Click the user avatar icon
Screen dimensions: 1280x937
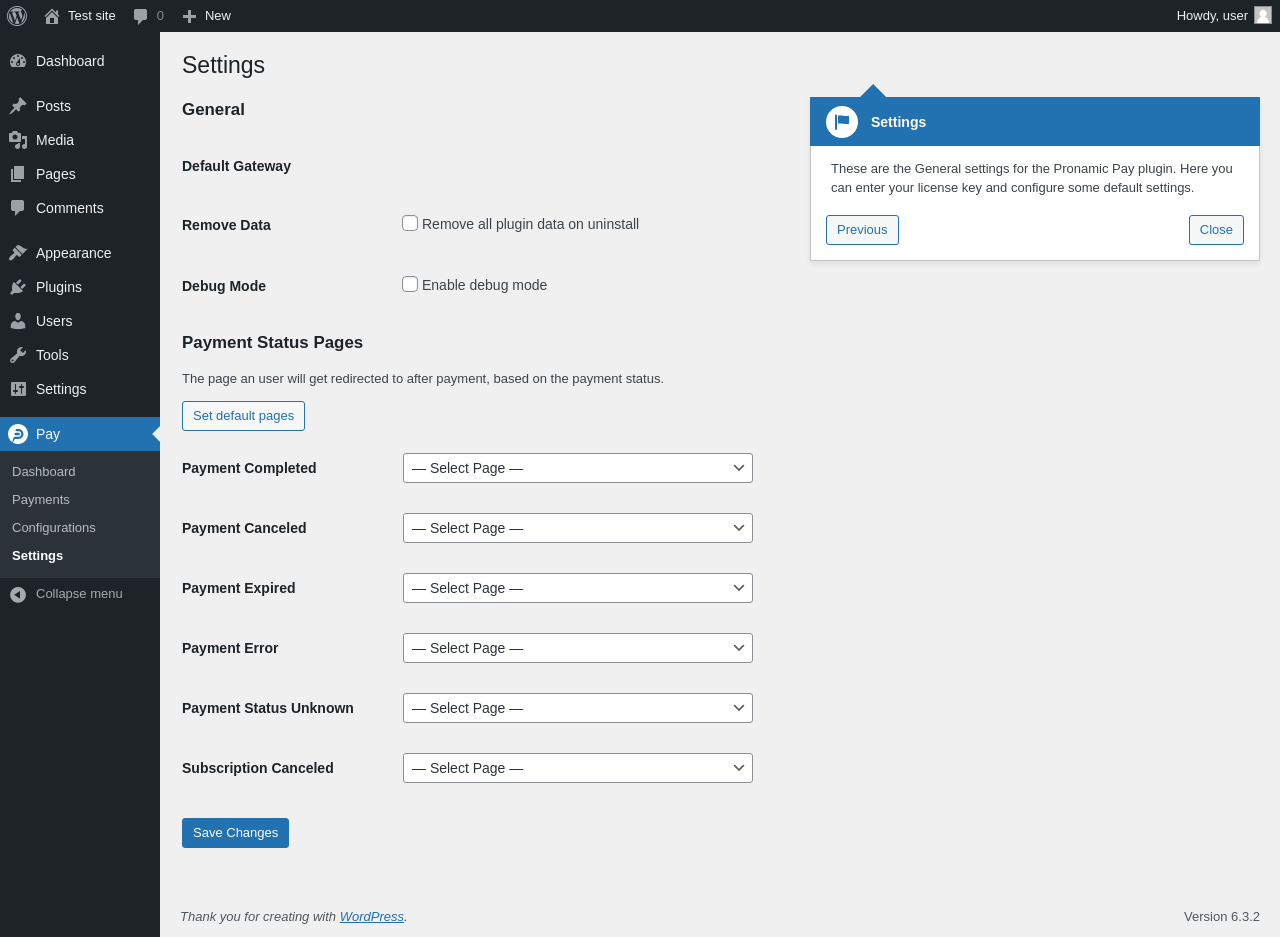(1263, 15)
